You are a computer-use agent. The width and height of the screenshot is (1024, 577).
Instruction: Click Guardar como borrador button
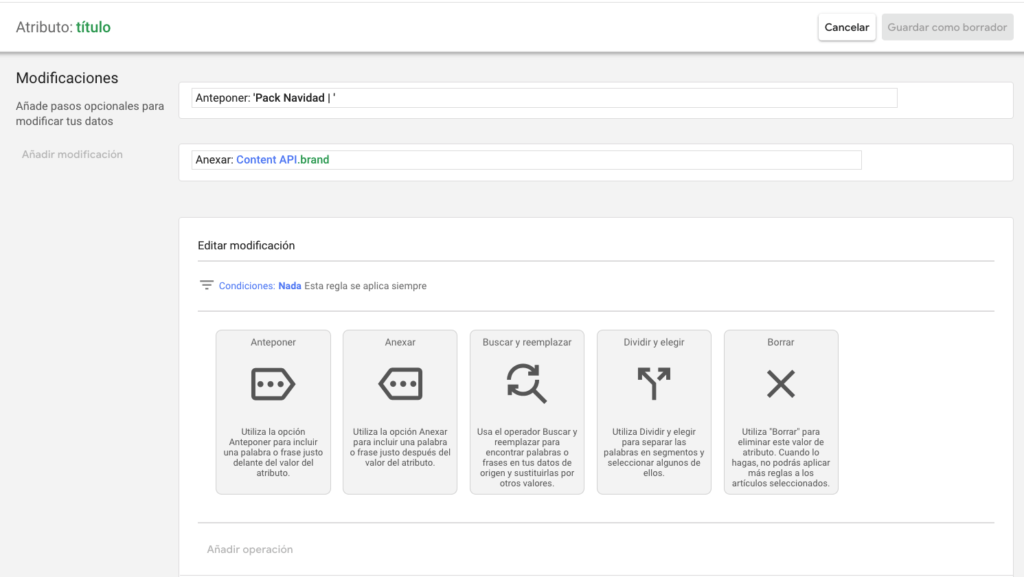click(x=947, y=27)
